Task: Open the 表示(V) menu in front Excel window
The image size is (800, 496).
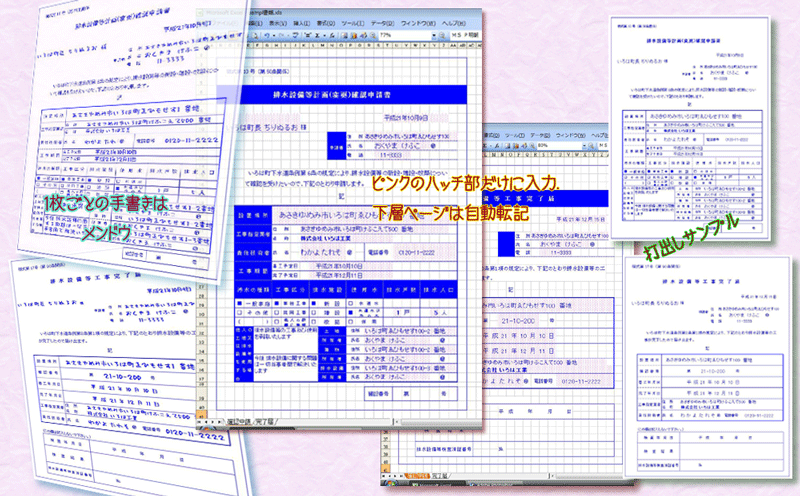Action: tap(278, 23)
